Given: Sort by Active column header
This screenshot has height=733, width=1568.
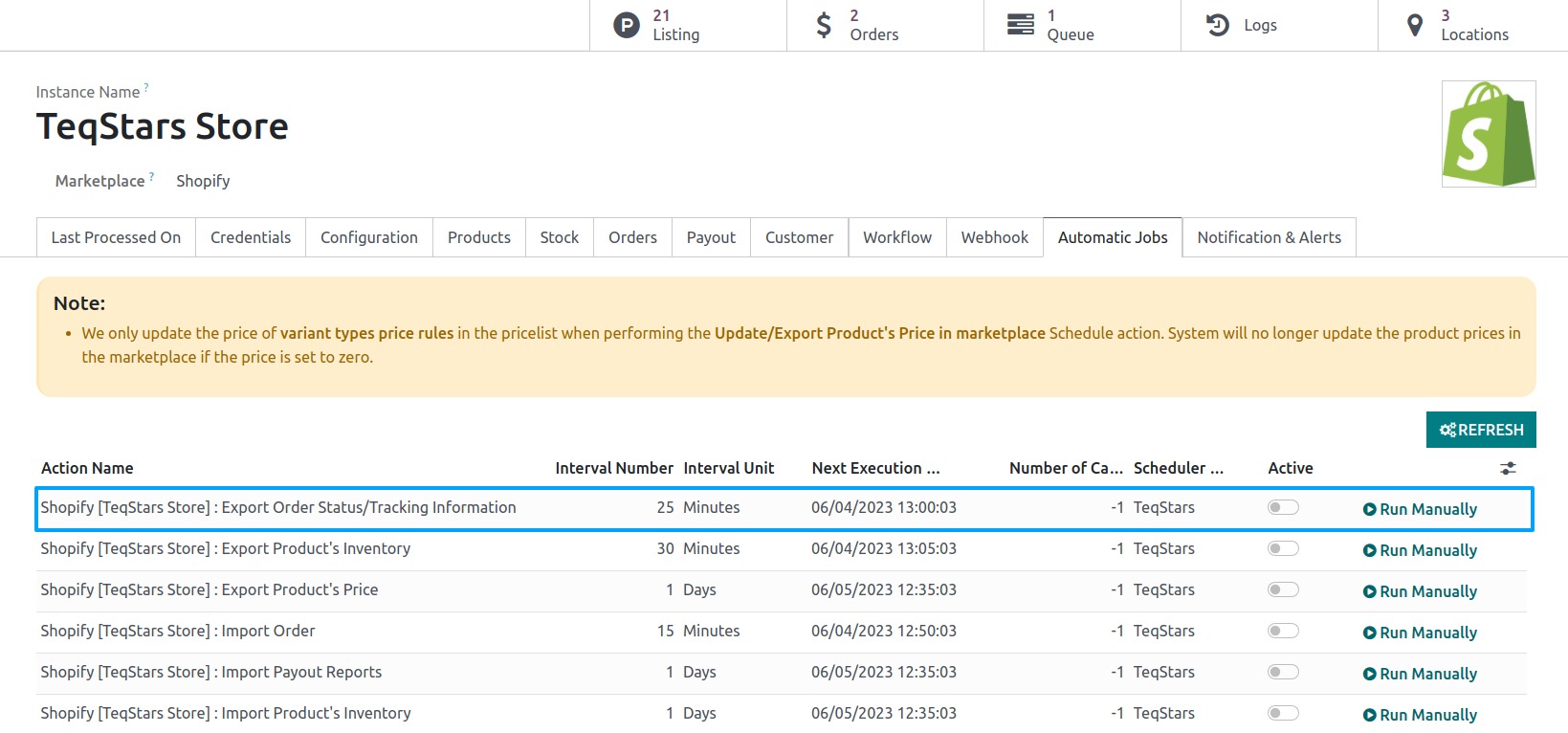Looking at the screenshot, I should point(1291,468).
